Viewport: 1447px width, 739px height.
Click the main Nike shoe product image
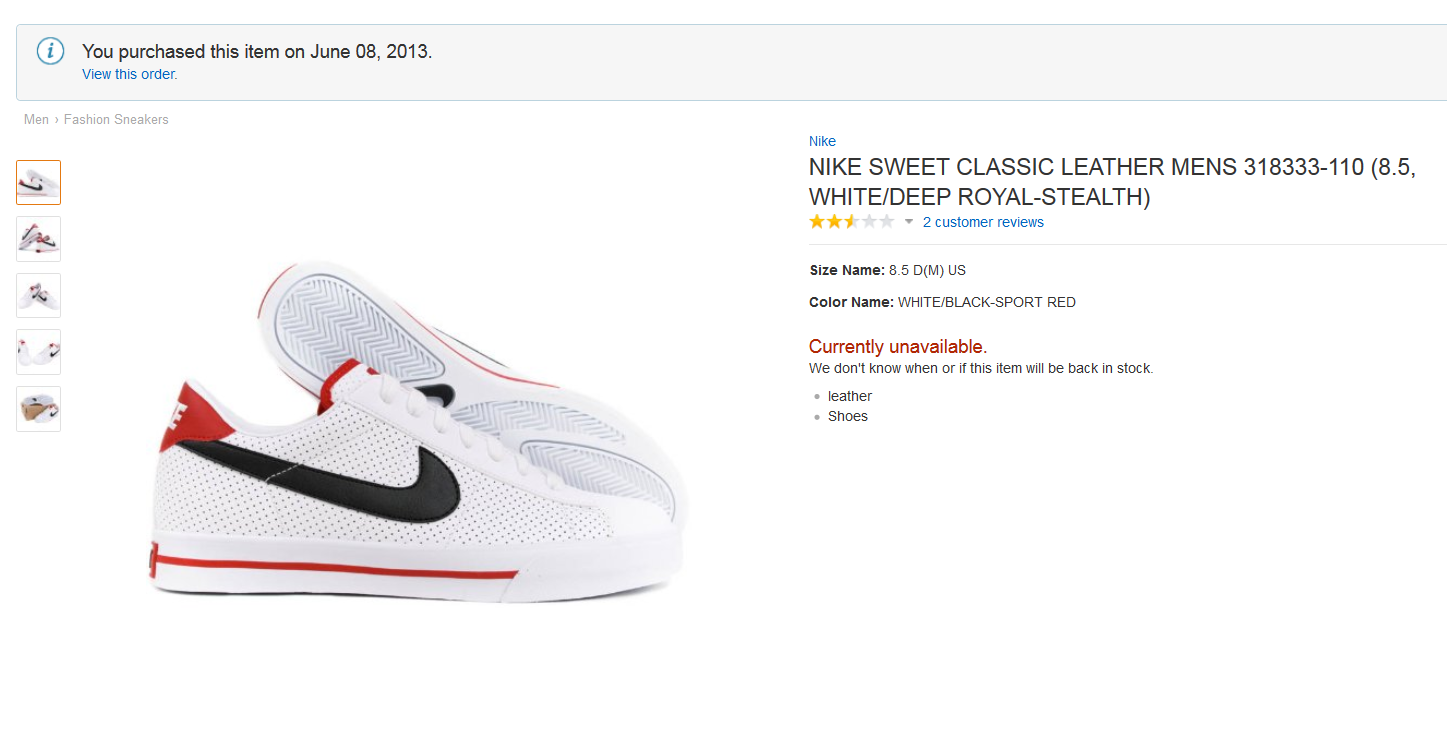point(420,430)
